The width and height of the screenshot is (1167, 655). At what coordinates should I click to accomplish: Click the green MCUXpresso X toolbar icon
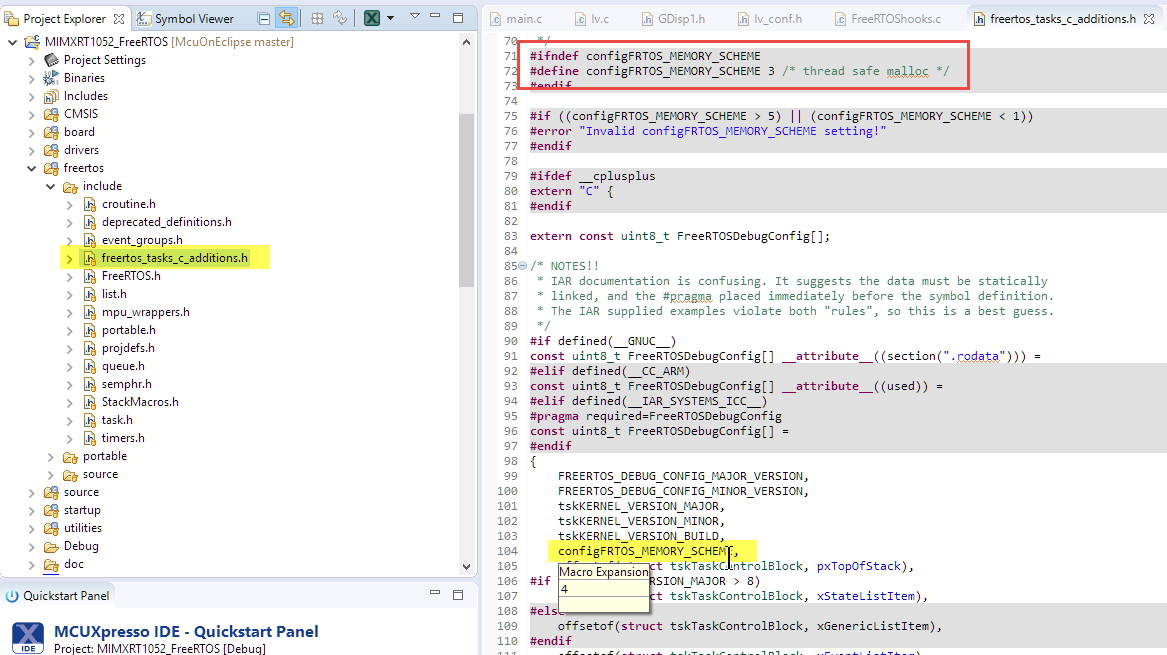tap(370, 18)
